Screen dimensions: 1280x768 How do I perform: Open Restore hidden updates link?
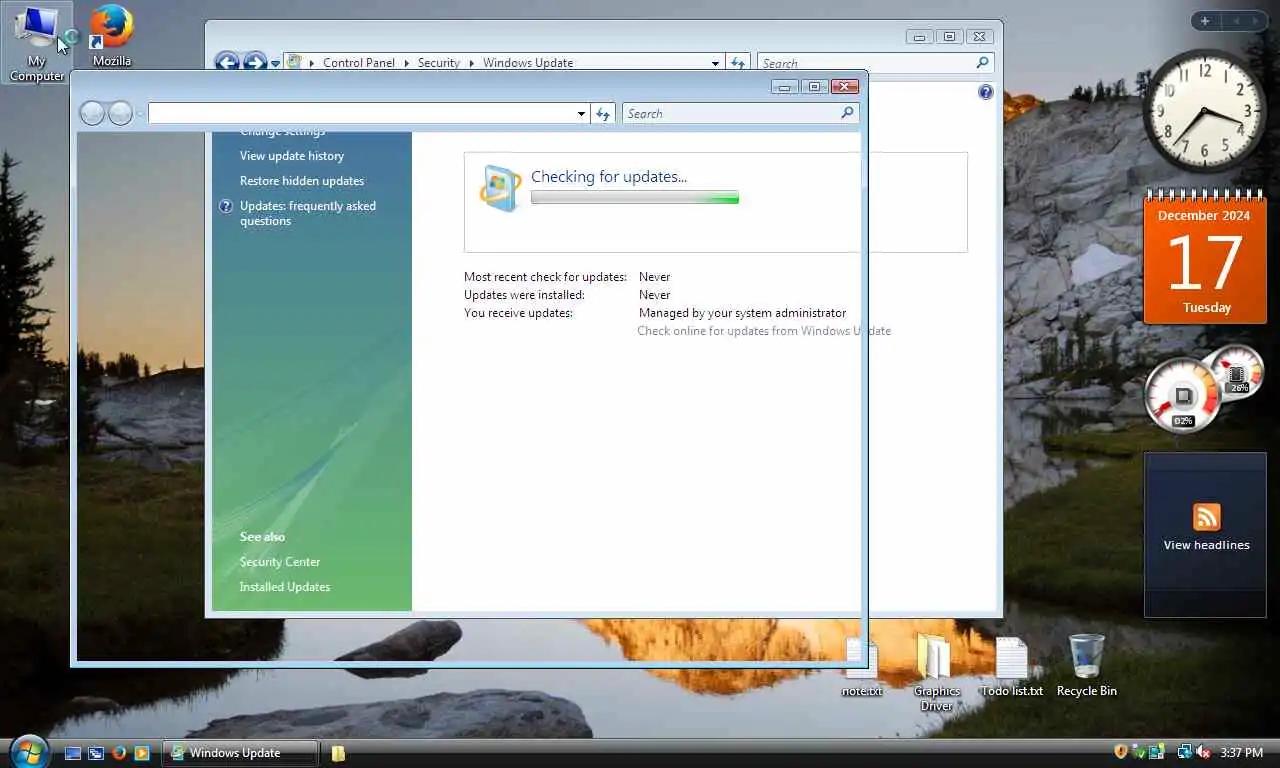tap(302, 181)
